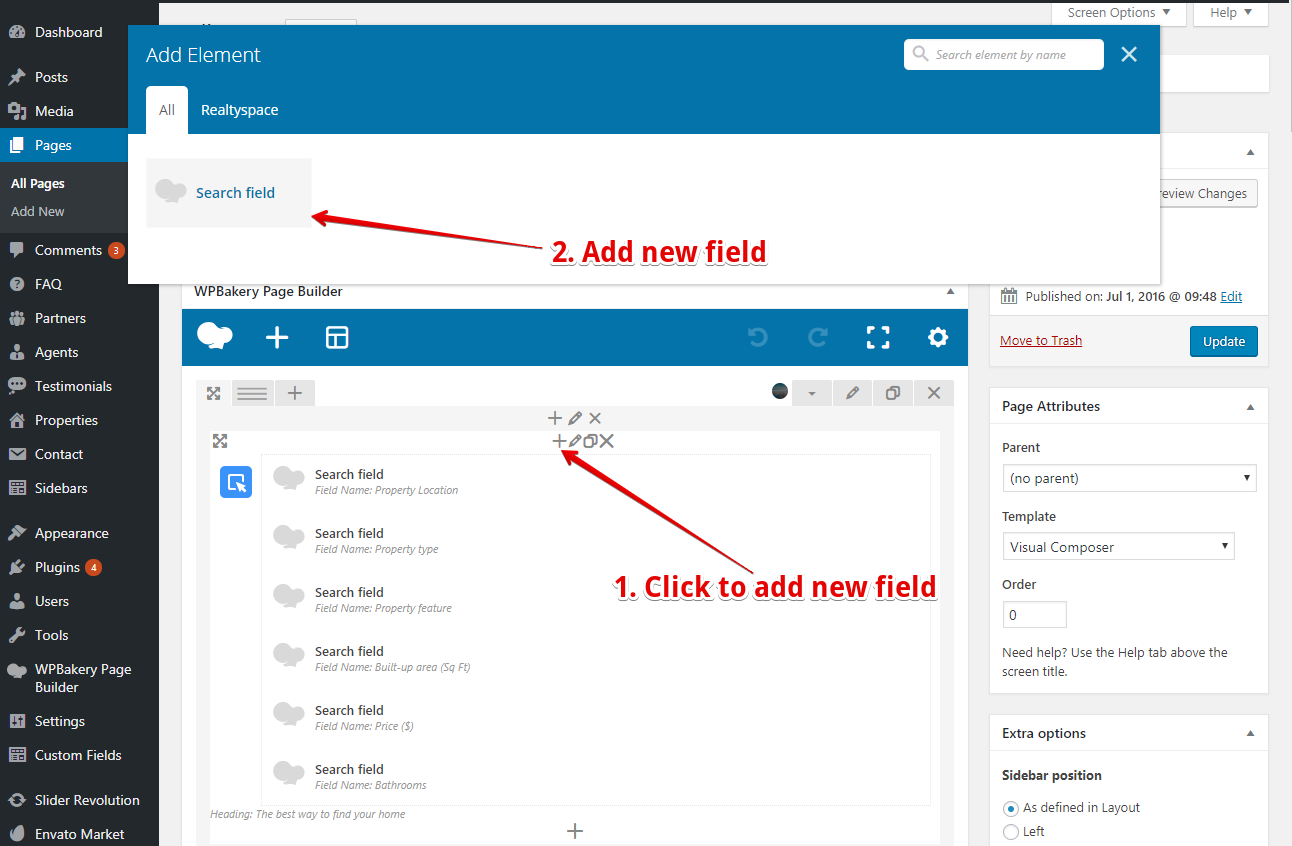Viewport: 1292px width, 846px height.
Task: Open the Parent page dropdown
Action: [x=1129, y=478]
